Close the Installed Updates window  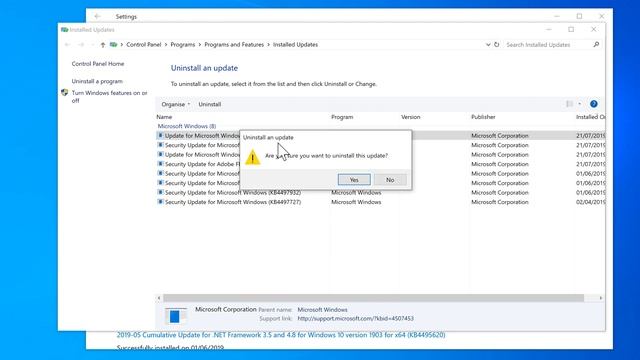tap(593, 29)
